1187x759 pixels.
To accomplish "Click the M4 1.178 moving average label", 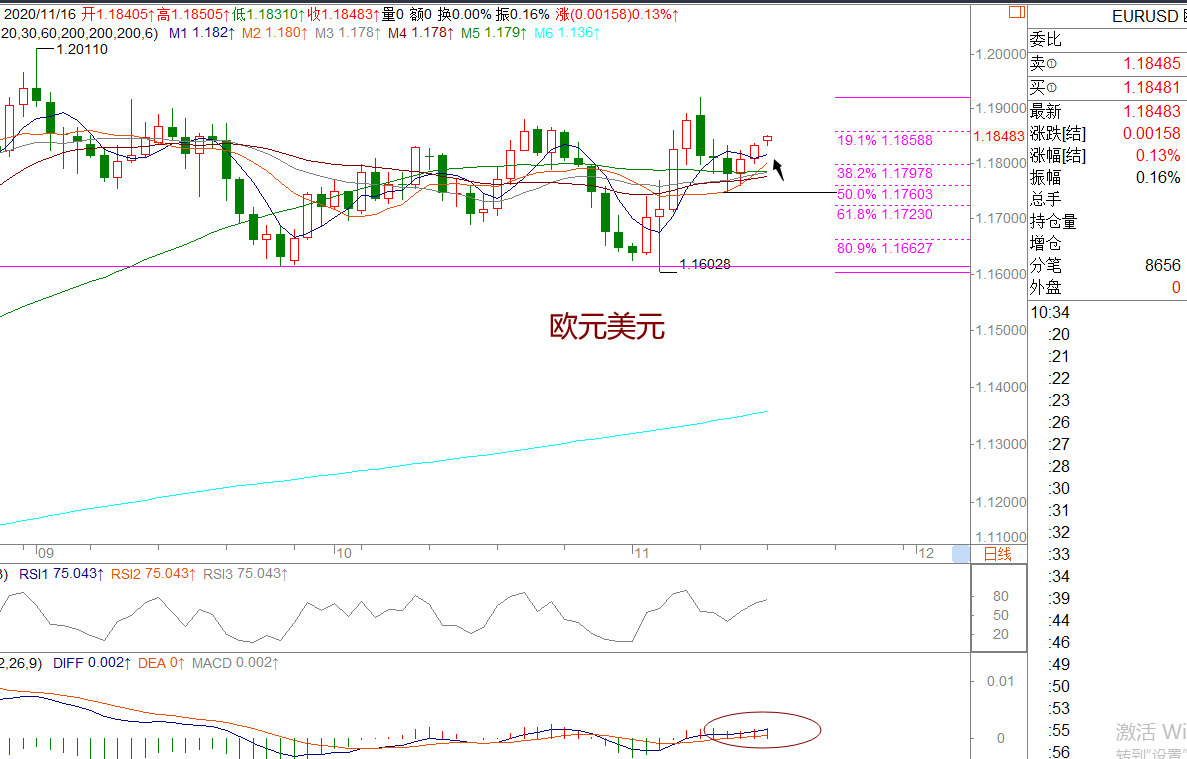I will pyautogui.click(x=420, y=33).
